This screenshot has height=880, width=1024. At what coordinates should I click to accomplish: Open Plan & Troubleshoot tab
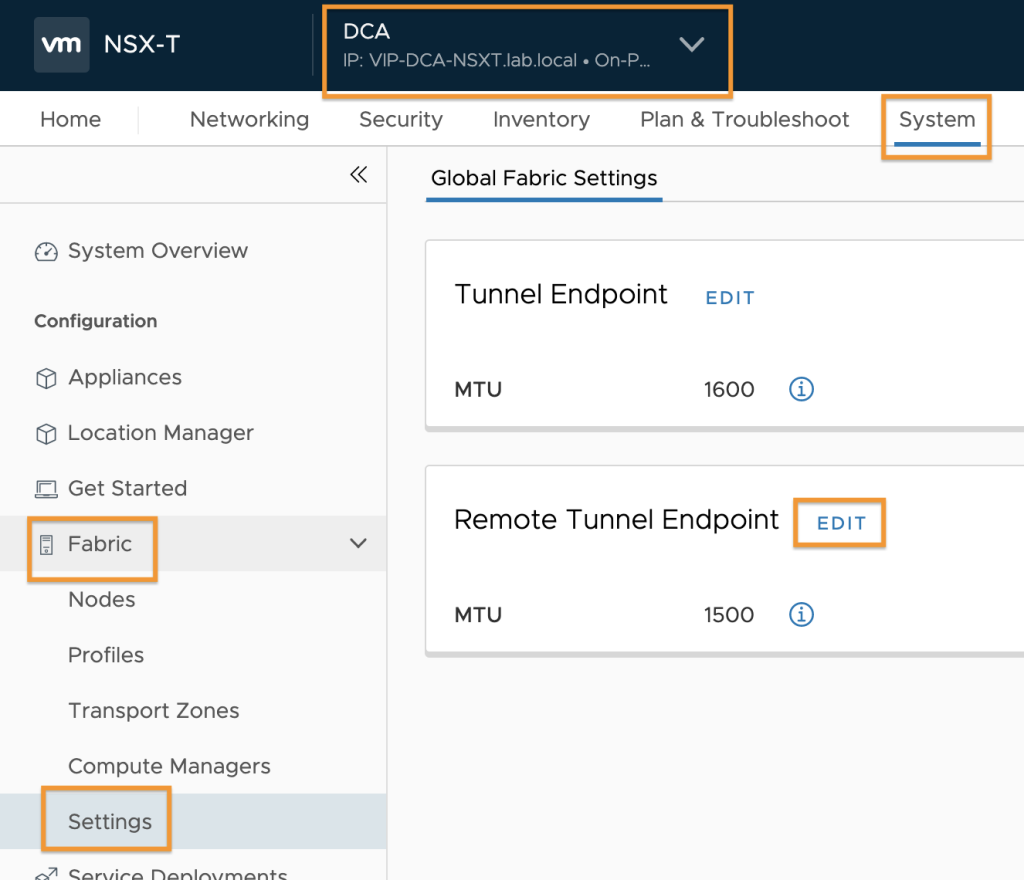pyautogui.click(x=744, y=119)
